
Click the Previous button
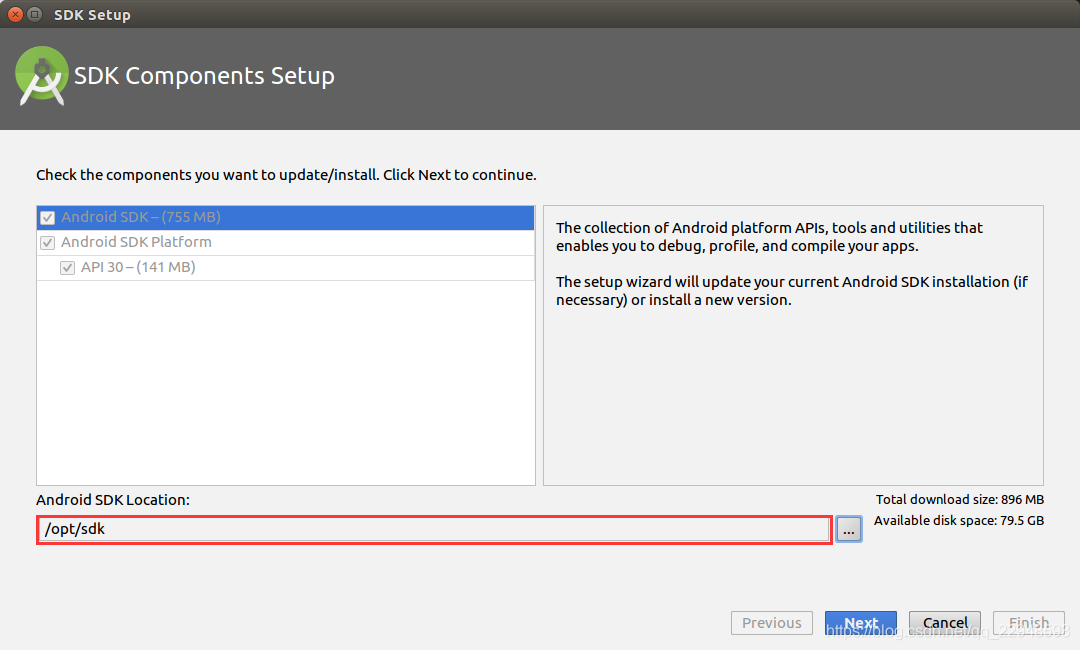[x=771, y=623]
